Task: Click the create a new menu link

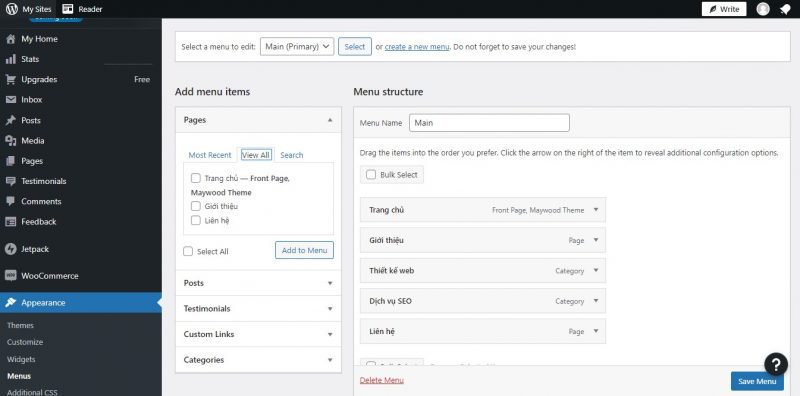Action: coord(417,46)
